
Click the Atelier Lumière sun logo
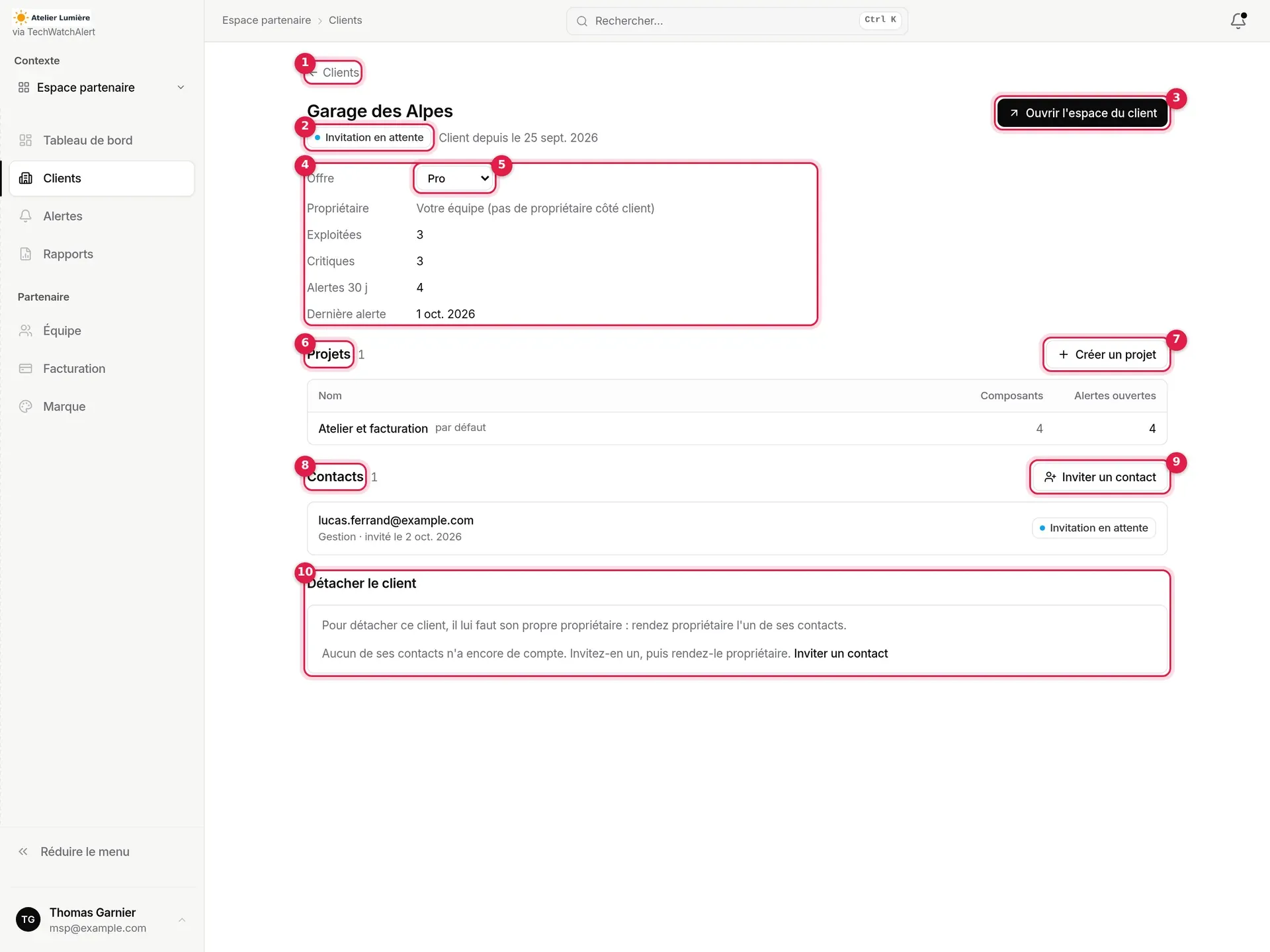click(x=21, y=18)
